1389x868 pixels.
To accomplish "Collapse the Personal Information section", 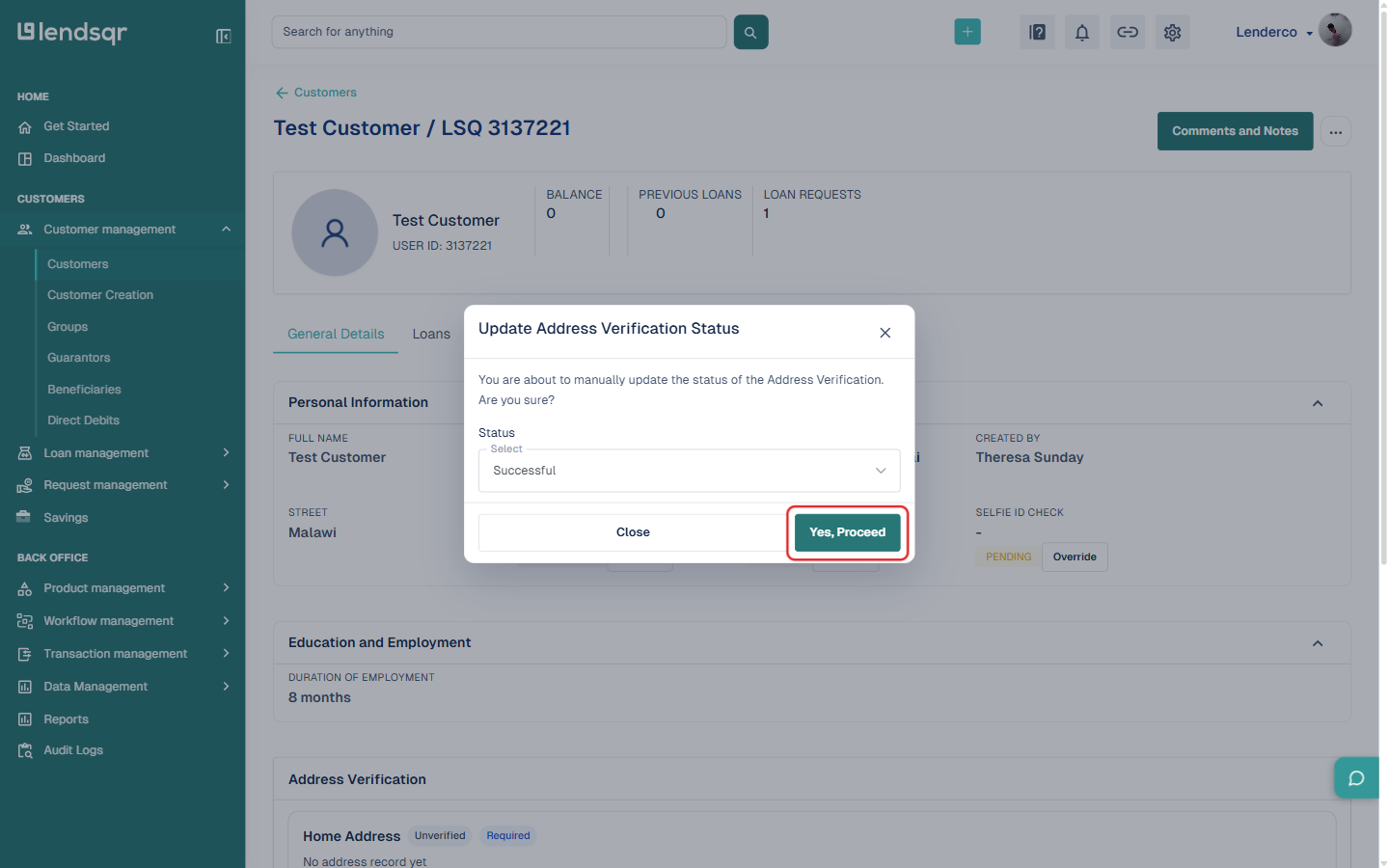I will click(1318, 403).
